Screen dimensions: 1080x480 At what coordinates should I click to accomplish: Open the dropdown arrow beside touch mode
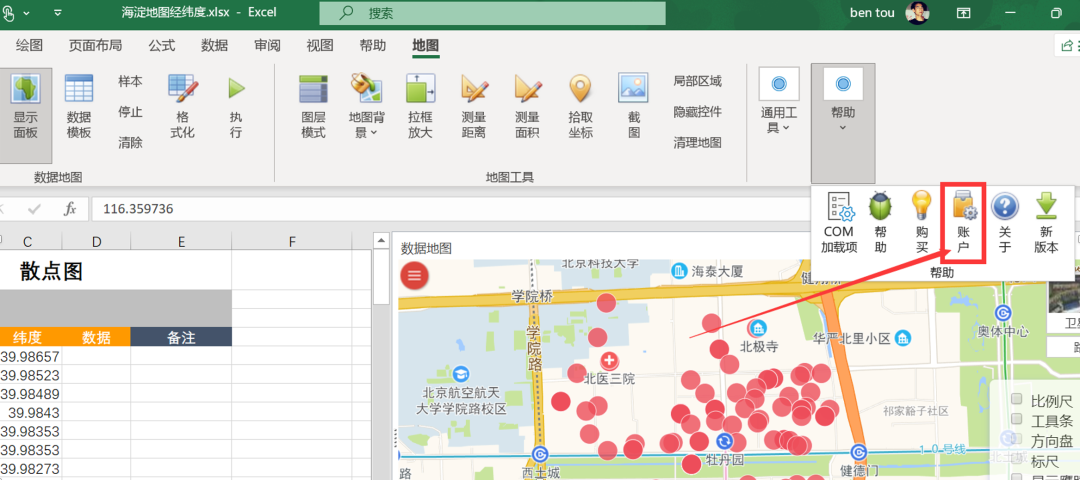pos(26,13)
